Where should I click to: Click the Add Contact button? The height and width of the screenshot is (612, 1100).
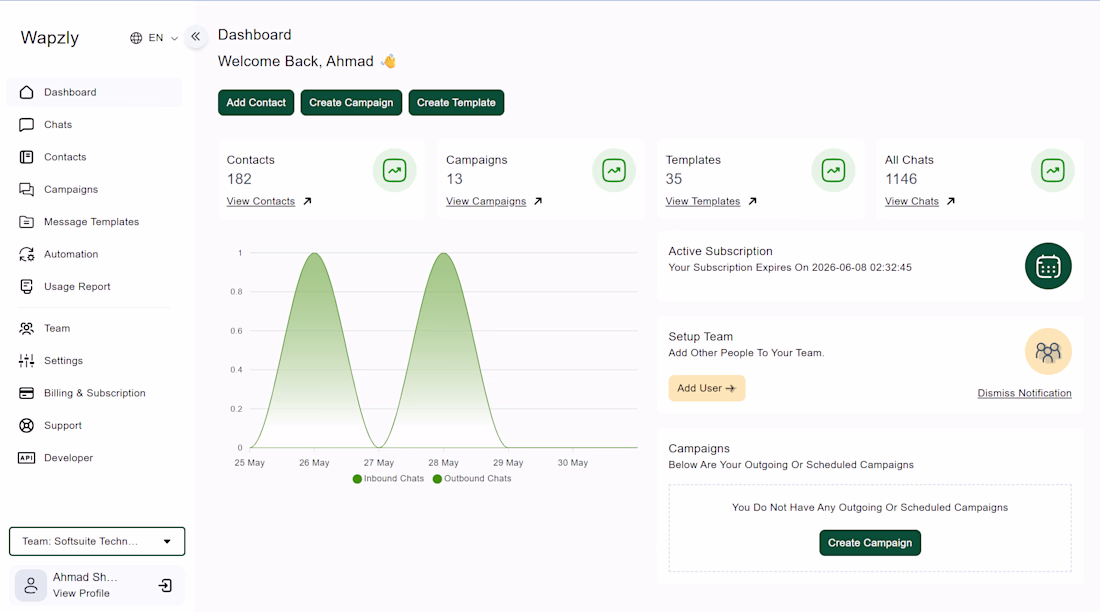256,102
